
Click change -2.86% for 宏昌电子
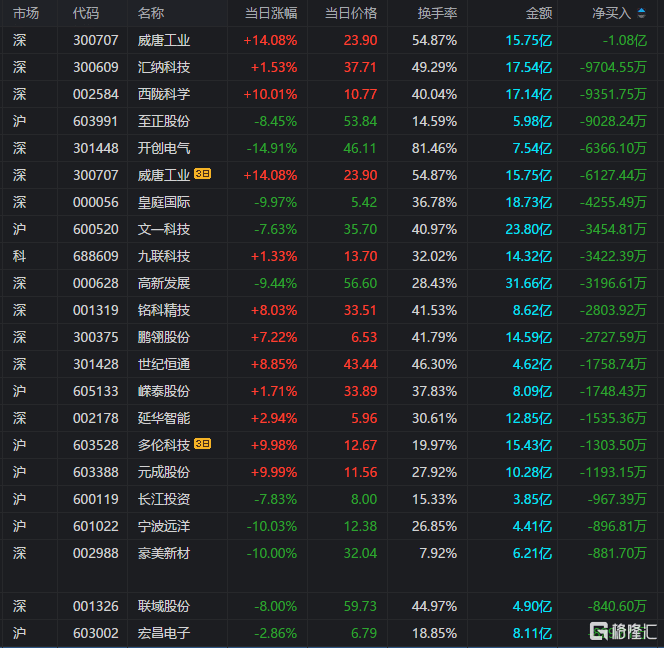276,634
